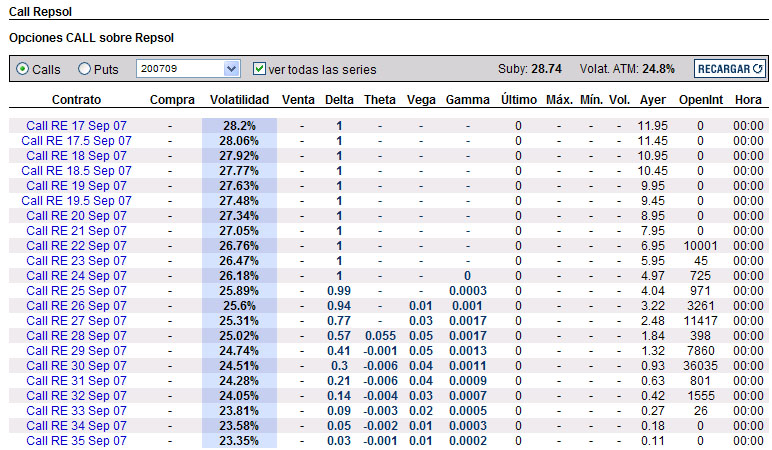Click the Compra column header
The width and height of the screenshot is (772, 450).
[172, 100]
